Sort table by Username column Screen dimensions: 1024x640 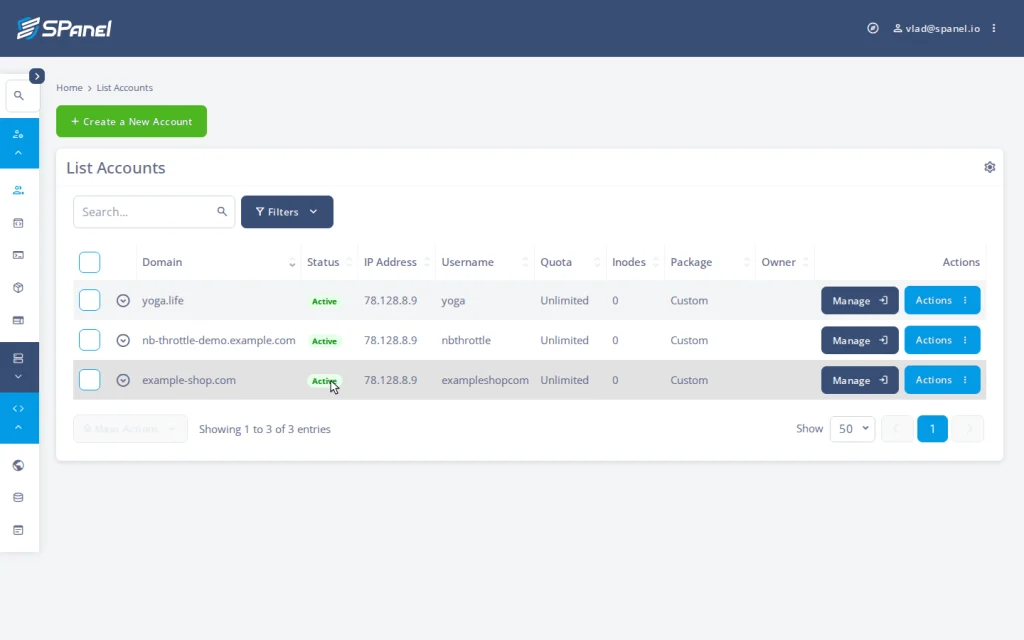[x=485, y=262]
